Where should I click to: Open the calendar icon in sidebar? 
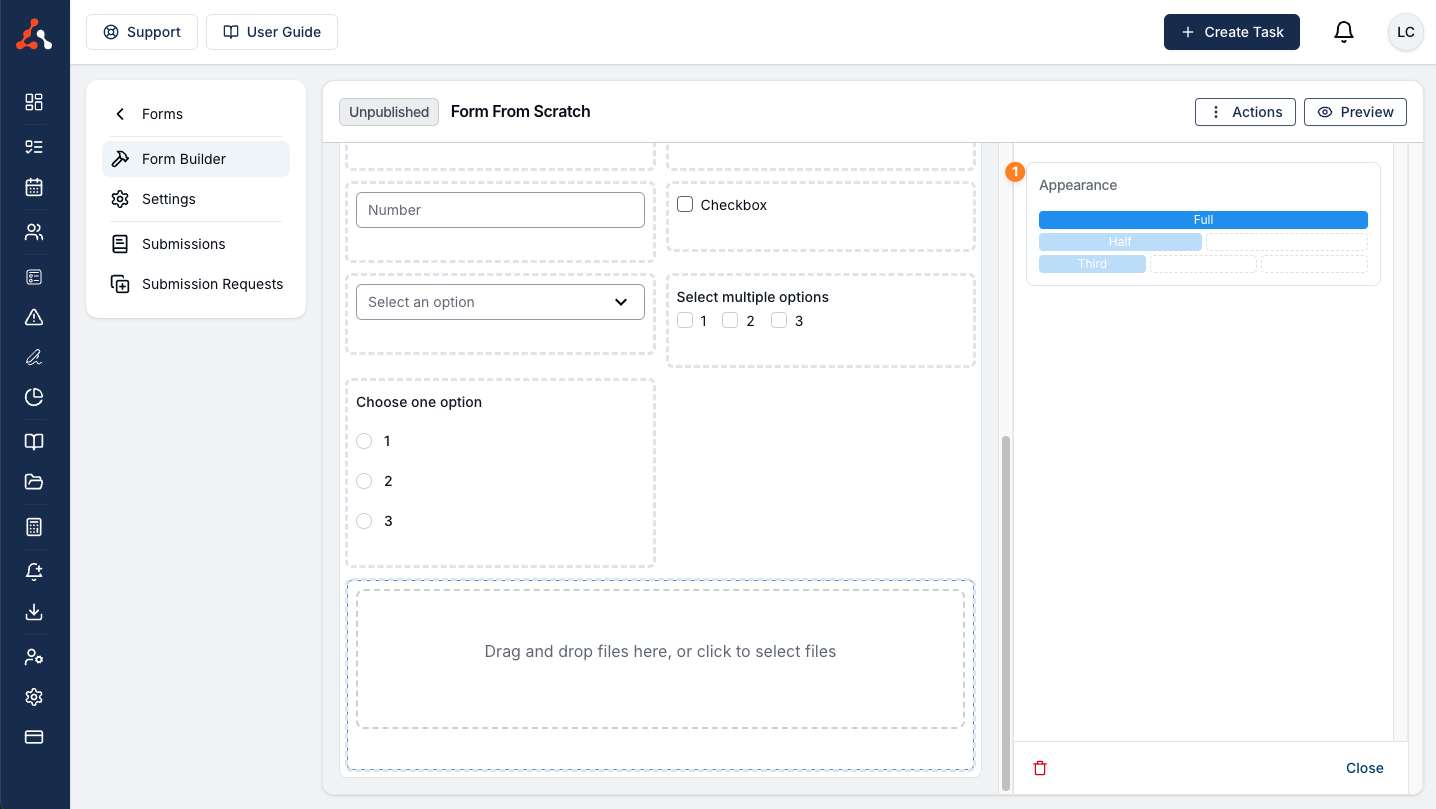pos(34,187)
